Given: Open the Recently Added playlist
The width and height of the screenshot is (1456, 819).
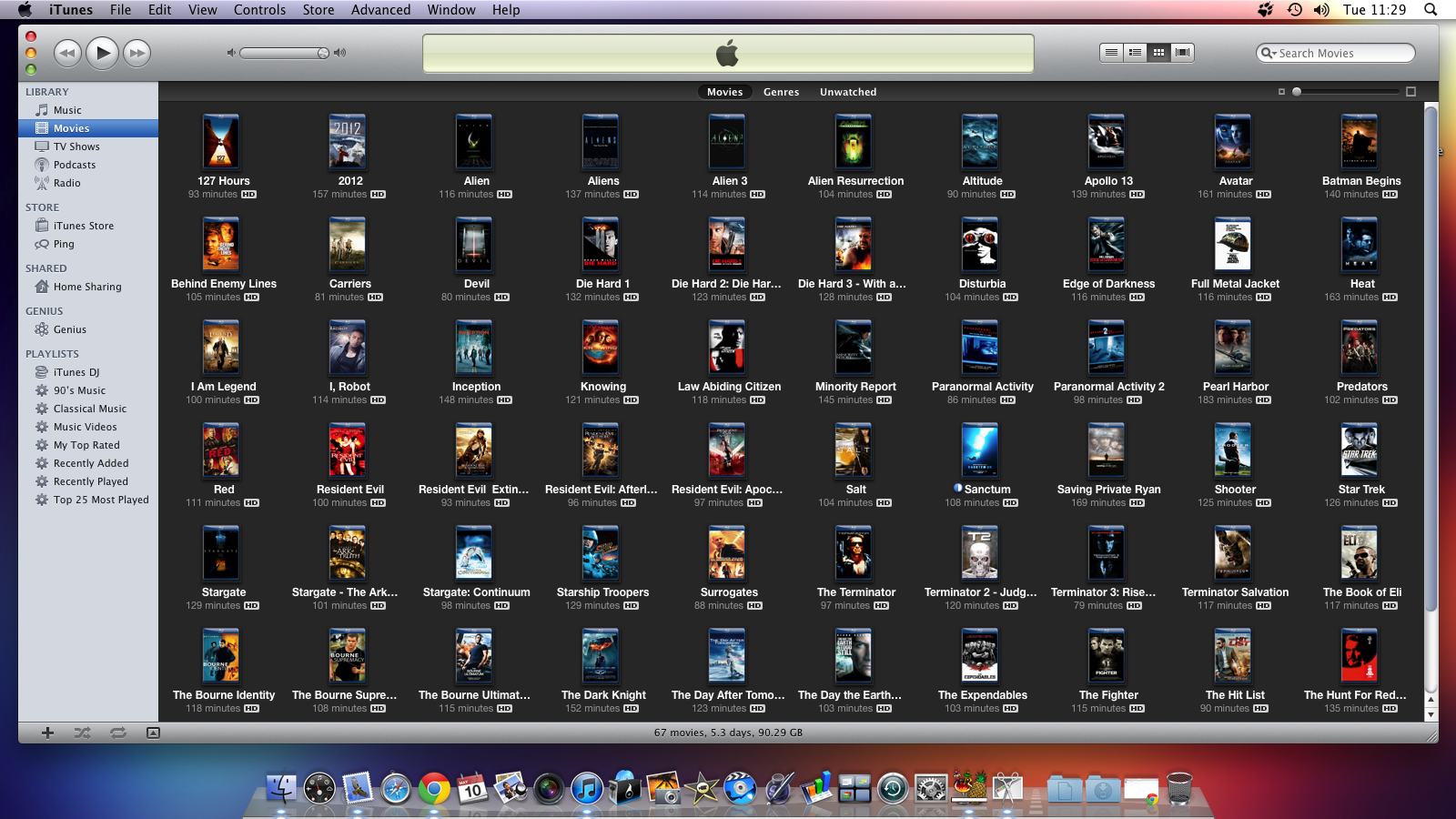Looking at the screenshot, I should pos(88,463).
